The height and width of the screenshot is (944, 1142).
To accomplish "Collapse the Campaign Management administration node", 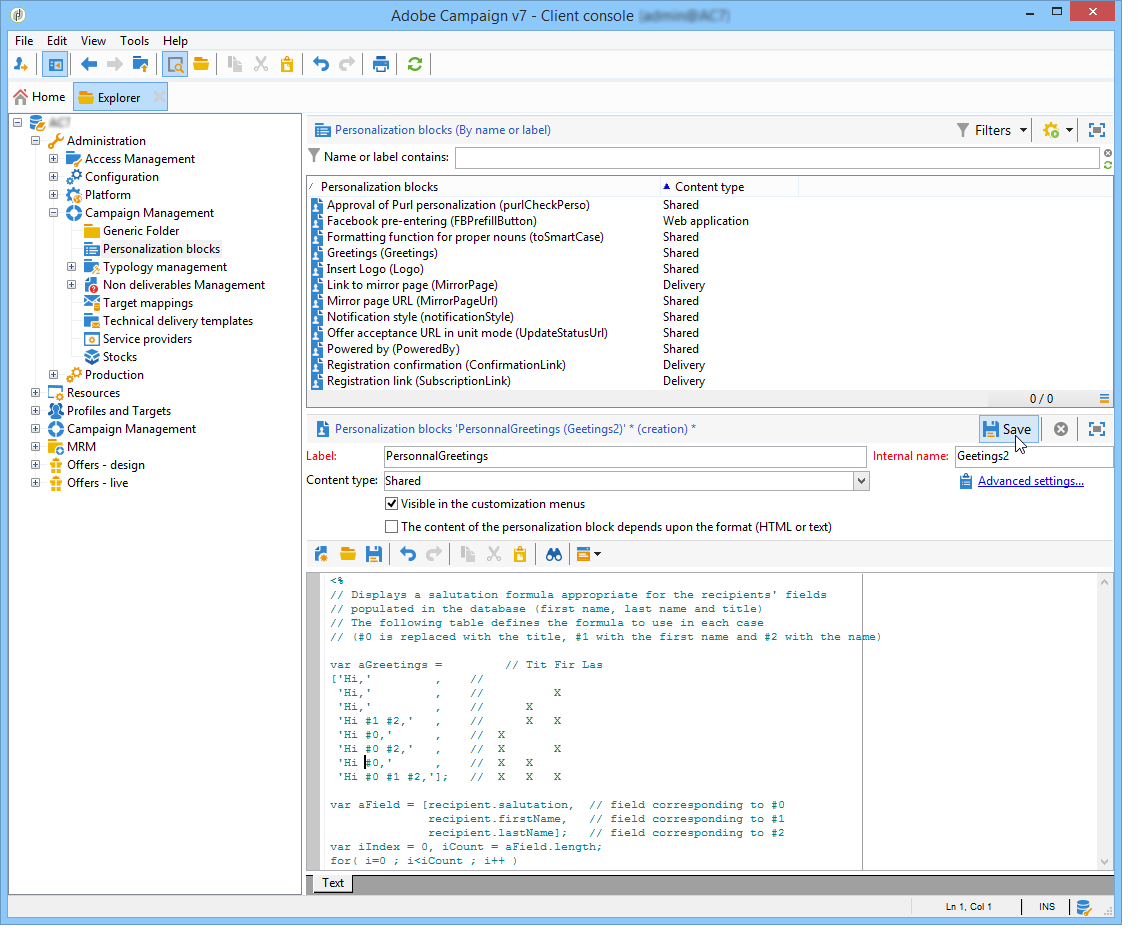I will (54, 213).
